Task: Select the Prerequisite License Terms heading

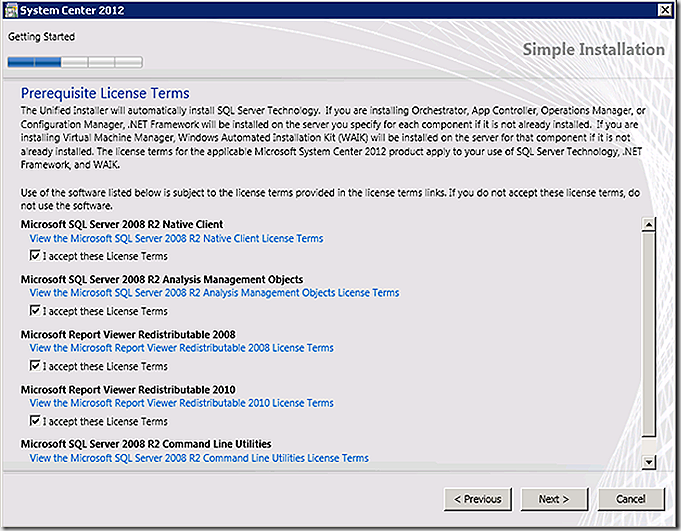Action: [x=105, y=93]
